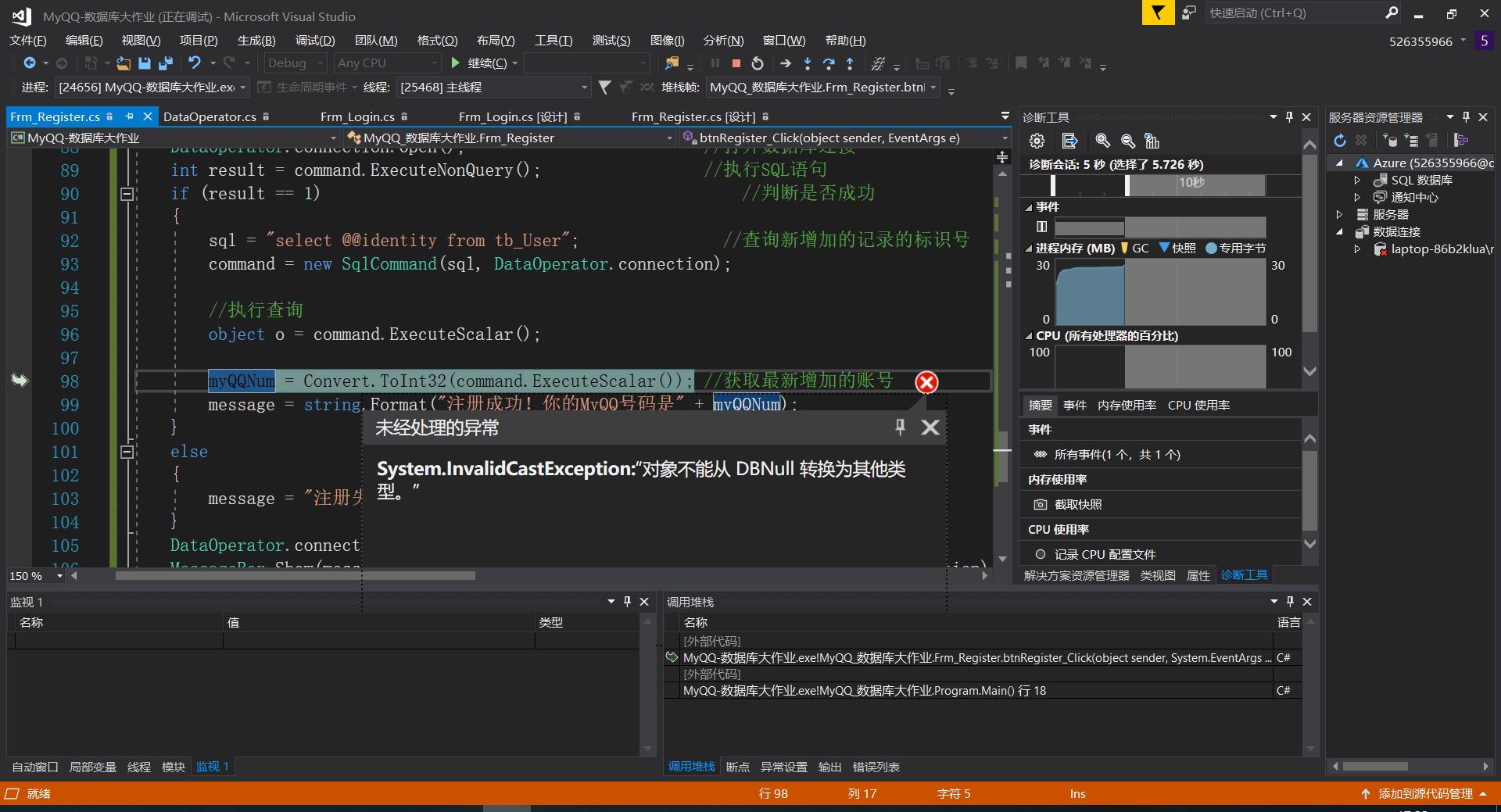This screenshot has height=812, width=1501.
Task: Switch to 解决方案资源管理器 tab
Action: coord(1076,575)
